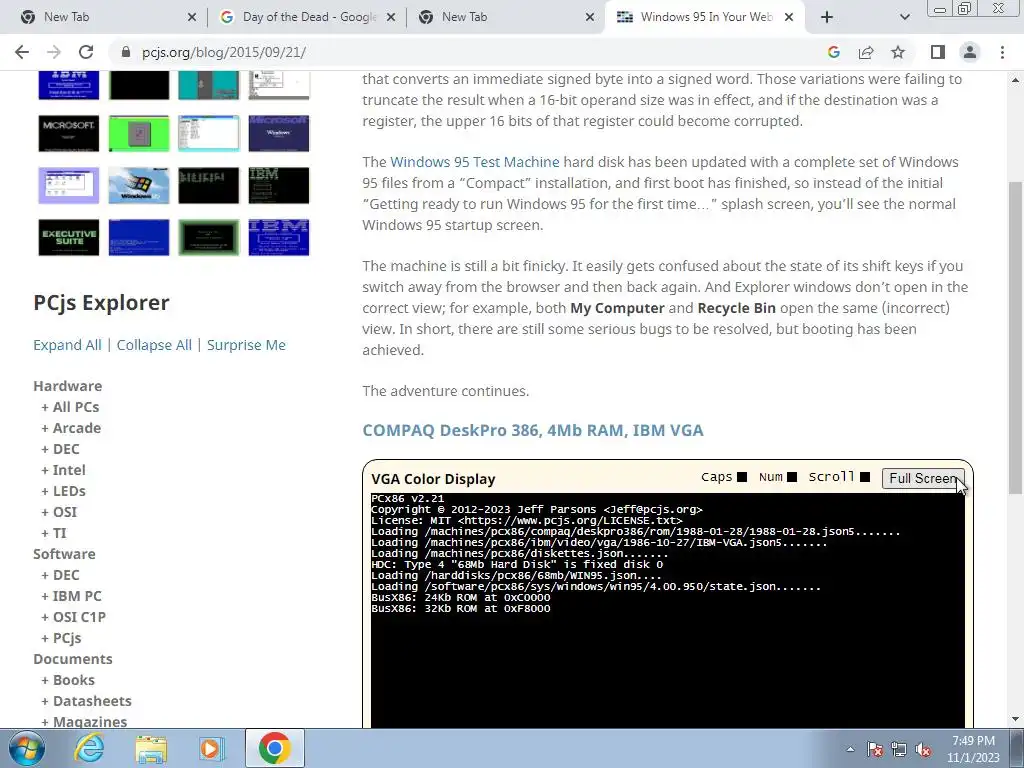
Task: Open Windows 95 logo clouds thumbnail
Action: point(138,185)
